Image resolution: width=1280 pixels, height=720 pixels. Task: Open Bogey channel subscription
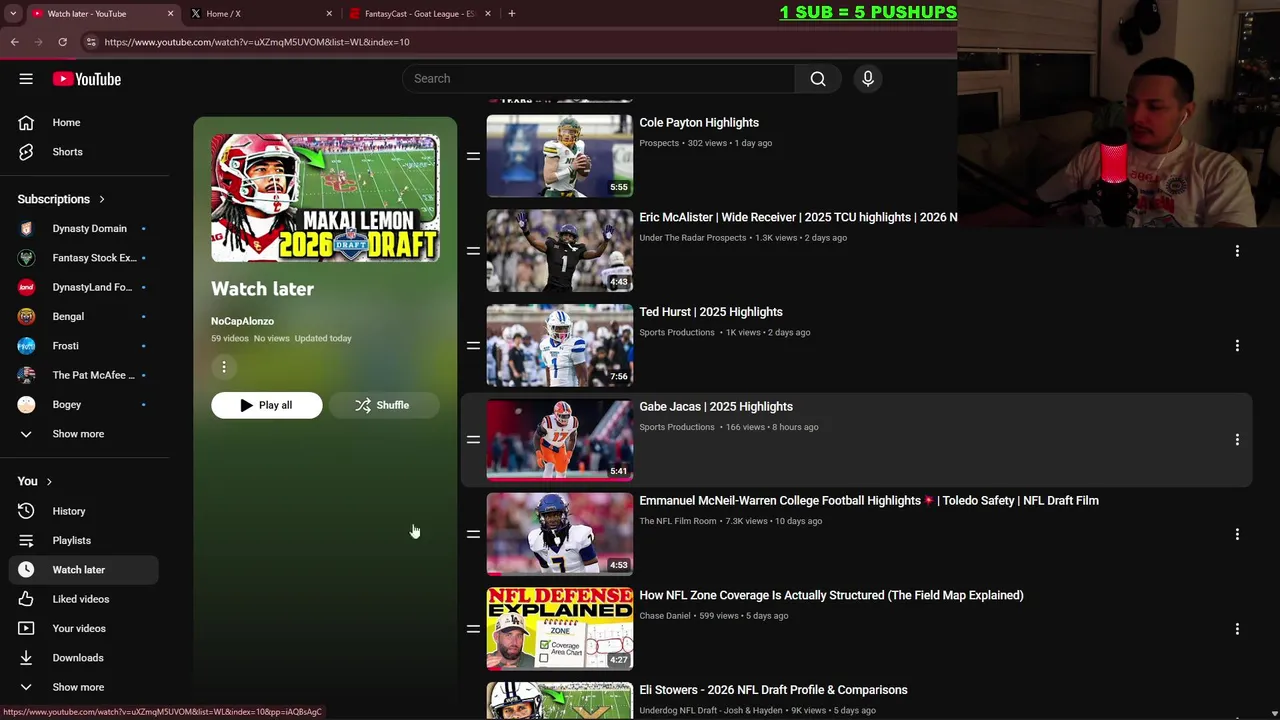pos(84,404)
